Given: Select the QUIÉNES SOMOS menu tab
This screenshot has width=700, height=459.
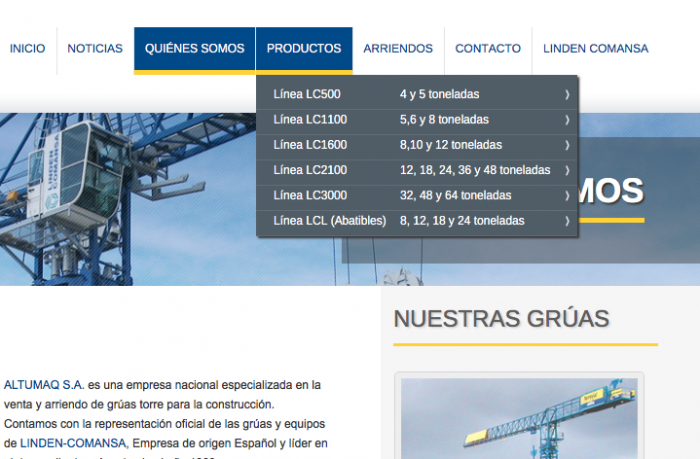Looking at the screenshot, I should coord(194,48).
